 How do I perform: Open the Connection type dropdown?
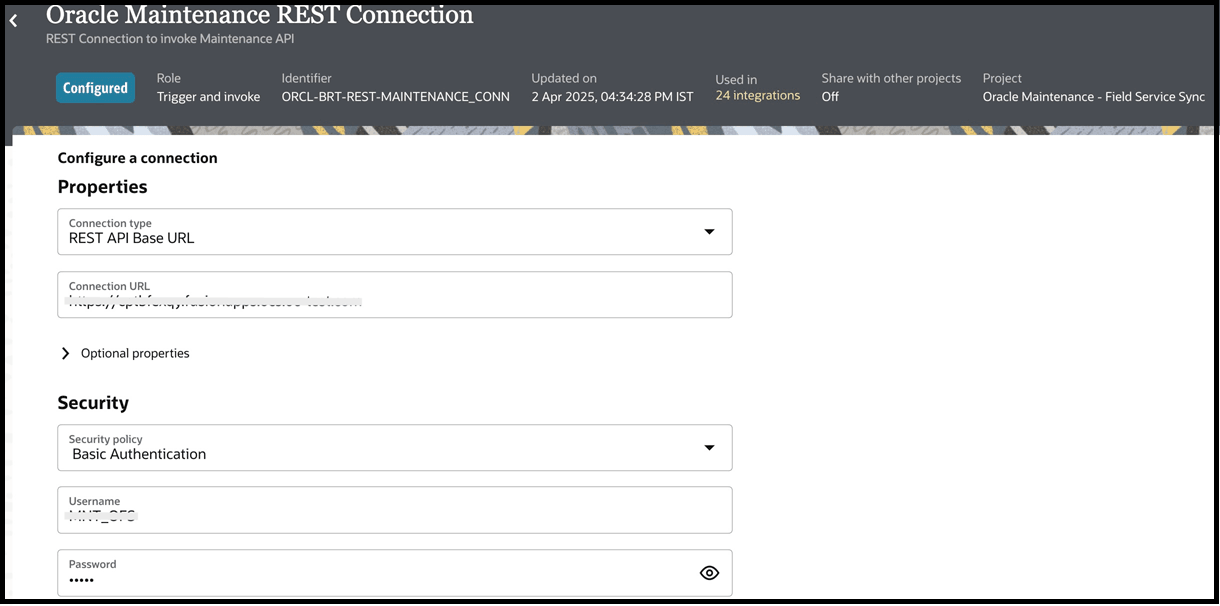click(x=395, y=232)
